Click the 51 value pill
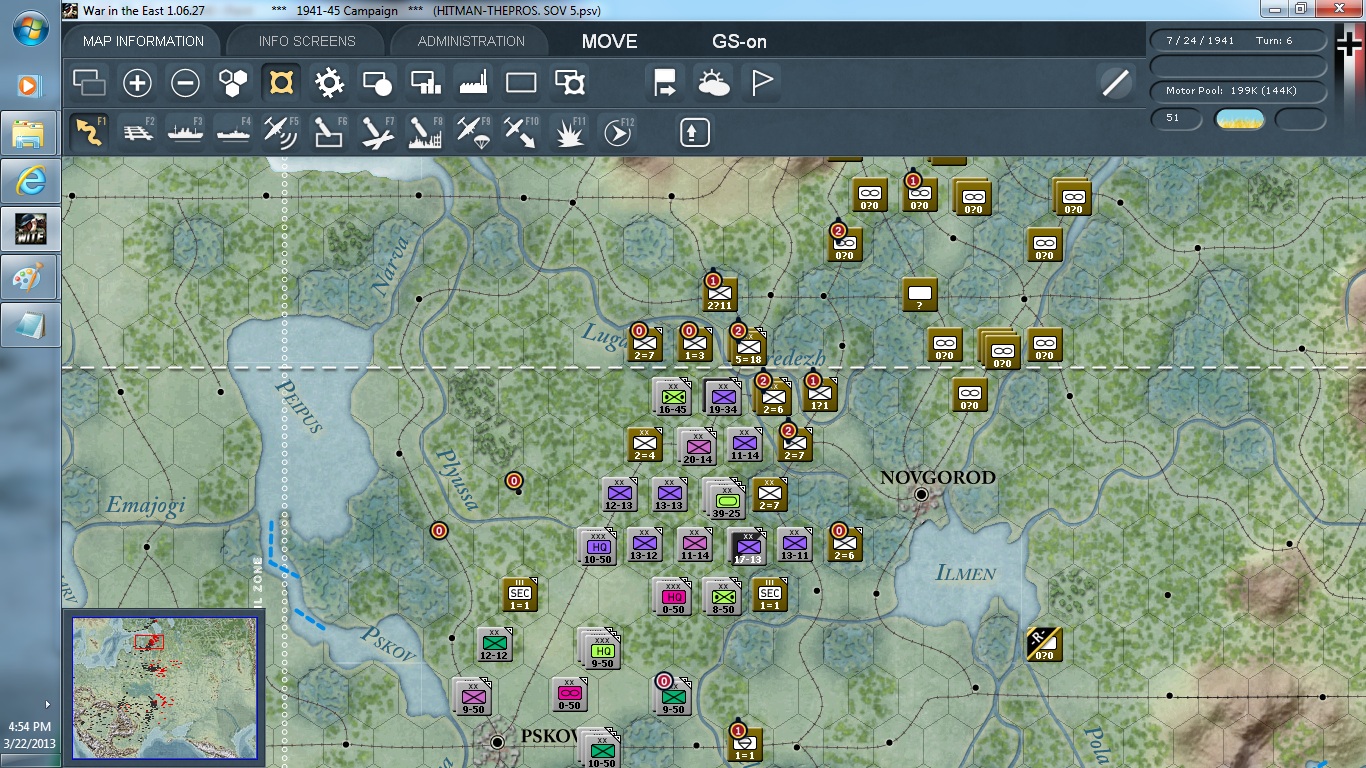 1176,119
